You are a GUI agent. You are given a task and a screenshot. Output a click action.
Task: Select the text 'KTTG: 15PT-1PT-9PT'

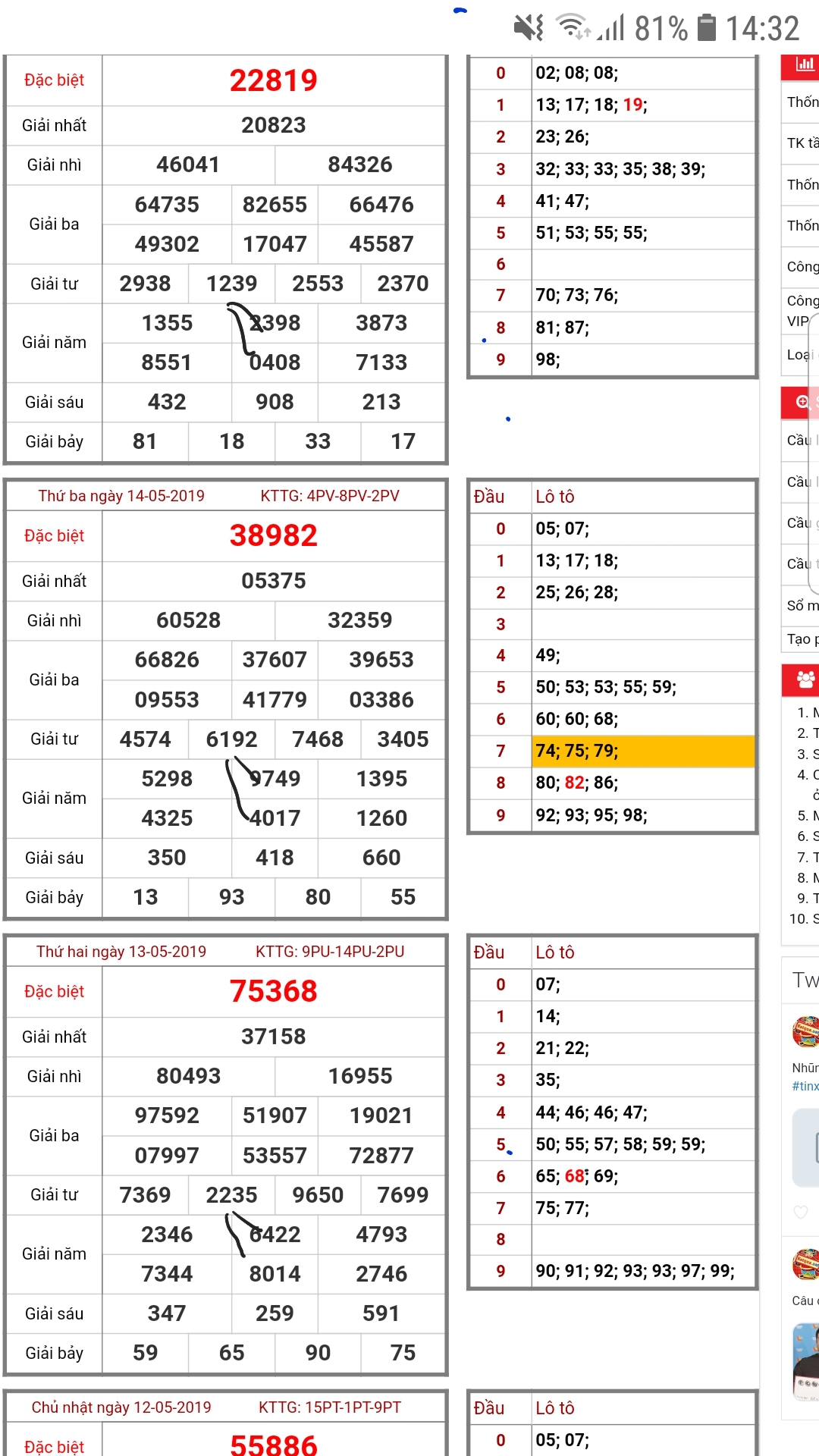(x=330, y=1407)
